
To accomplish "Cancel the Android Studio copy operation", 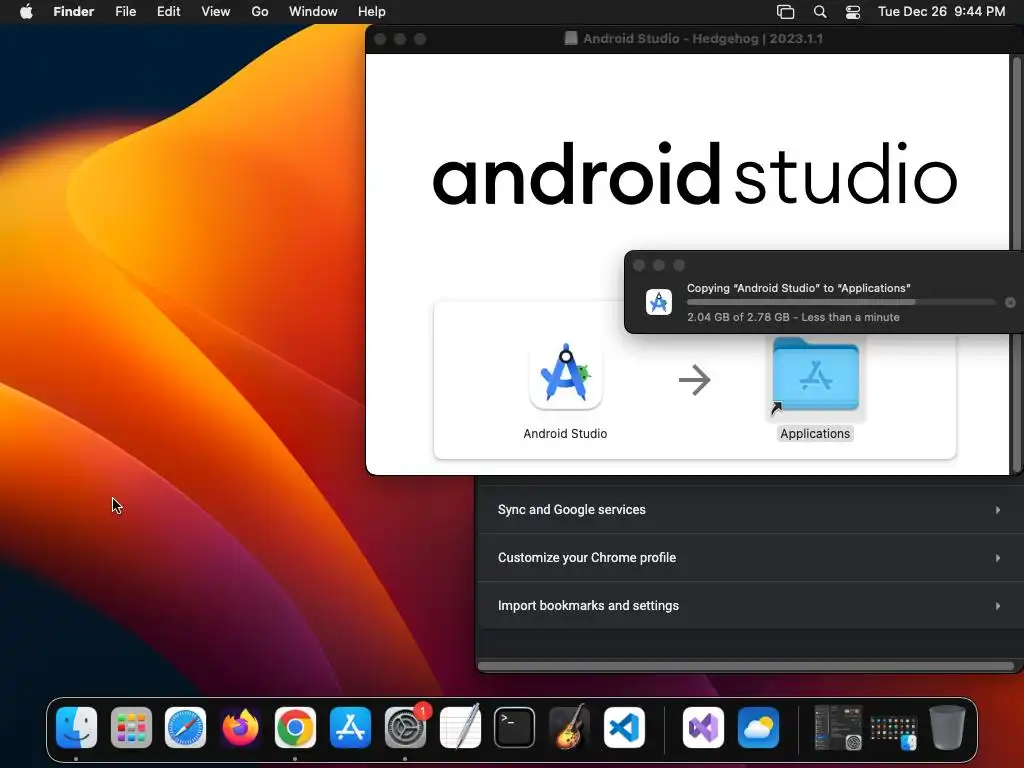I will click(1010, 302).
